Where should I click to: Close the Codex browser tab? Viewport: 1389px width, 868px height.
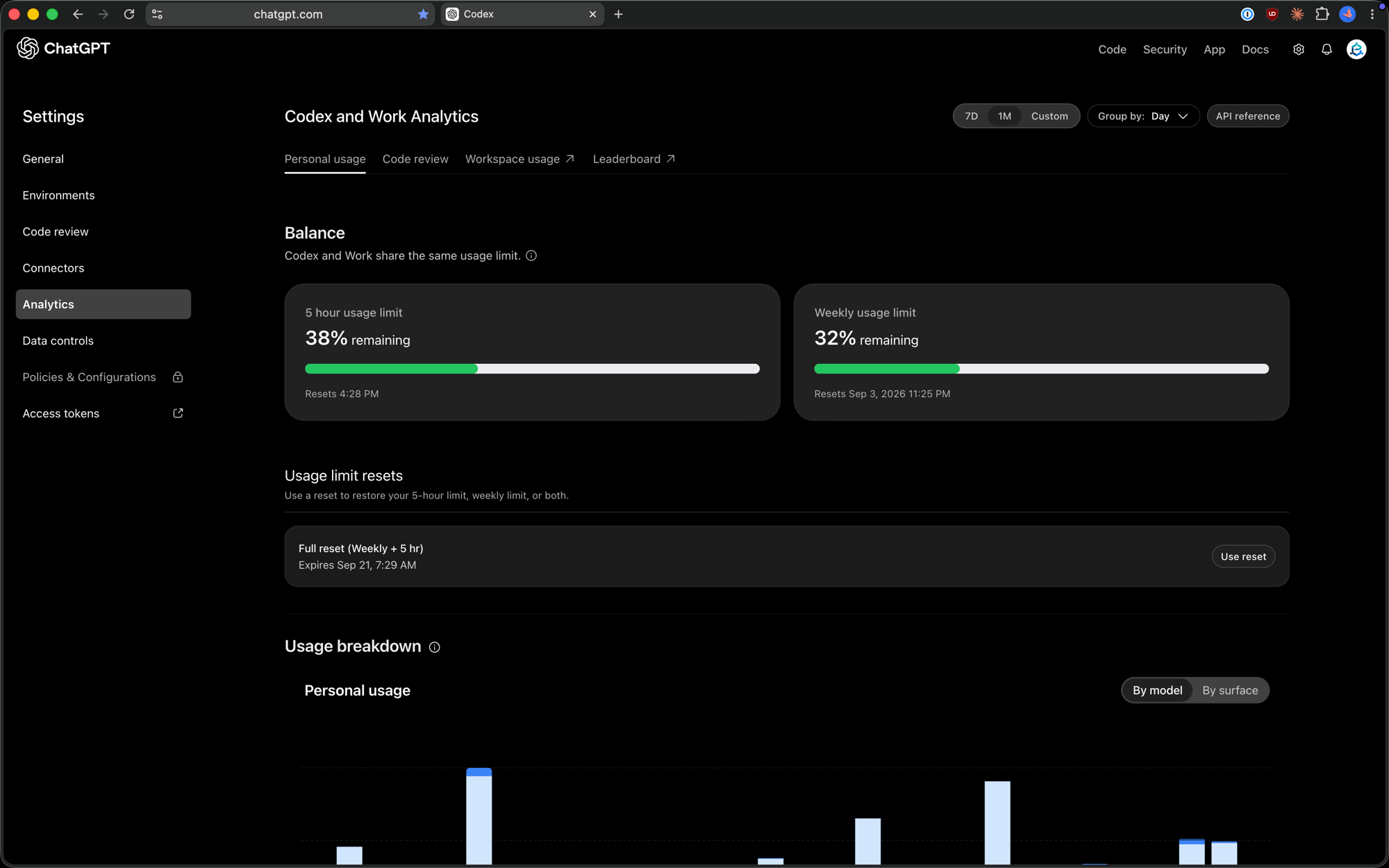(592, 14)
